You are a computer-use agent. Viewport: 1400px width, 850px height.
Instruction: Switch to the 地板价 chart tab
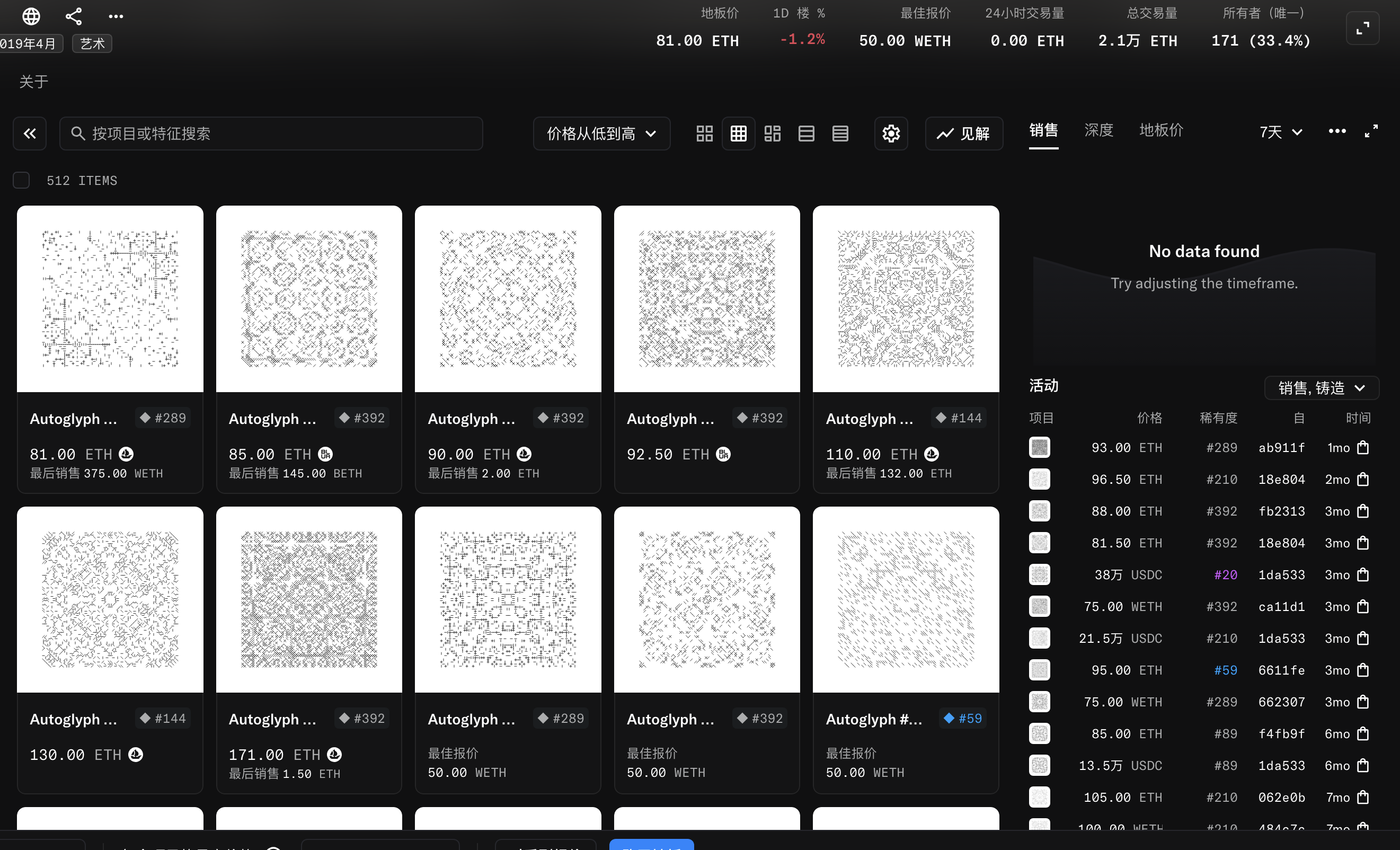(x=1161, y=130)
